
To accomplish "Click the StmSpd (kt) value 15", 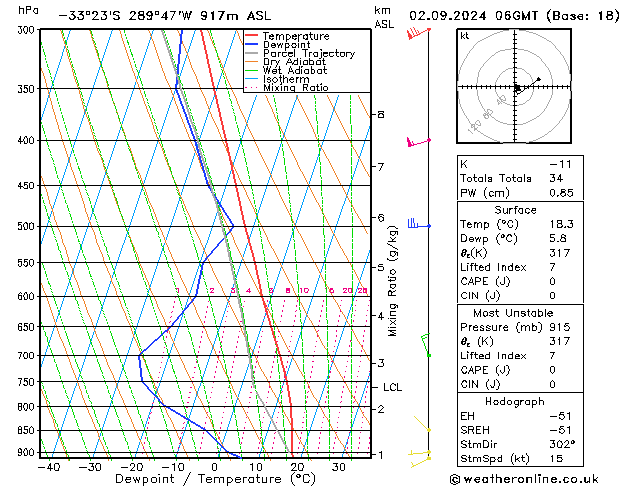I will tap(556, 459).
